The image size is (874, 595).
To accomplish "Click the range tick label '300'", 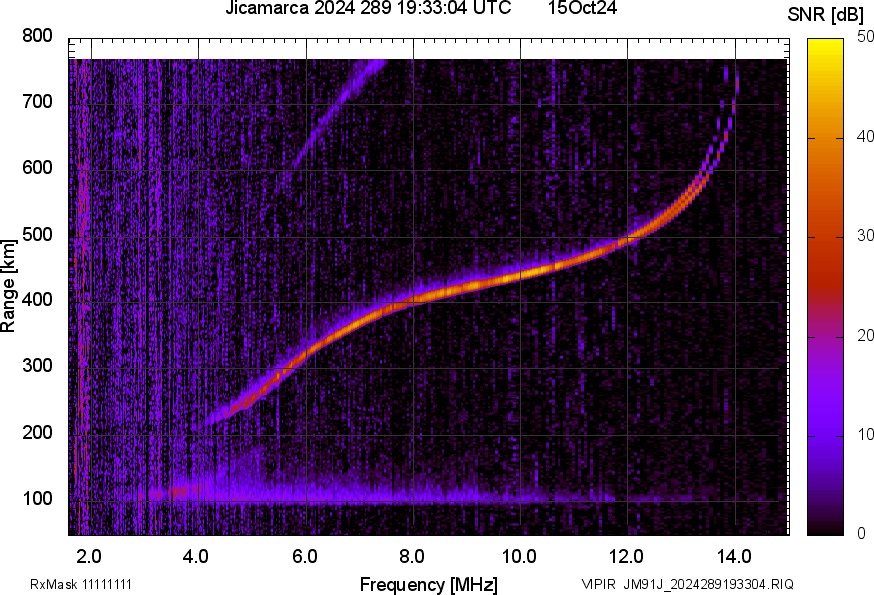I will point(37,366).
